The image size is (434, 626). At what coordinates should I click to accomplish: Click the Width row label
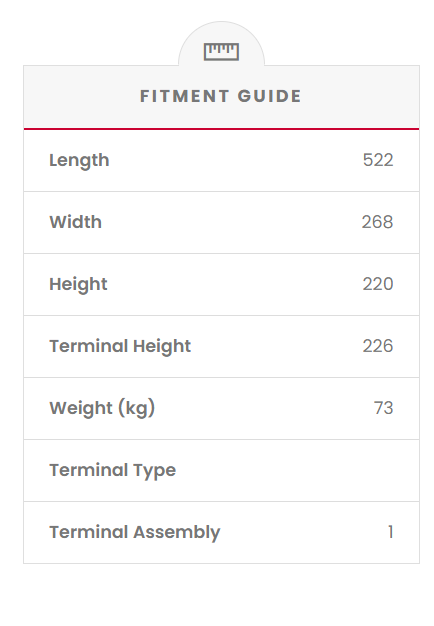click(75, 222)
